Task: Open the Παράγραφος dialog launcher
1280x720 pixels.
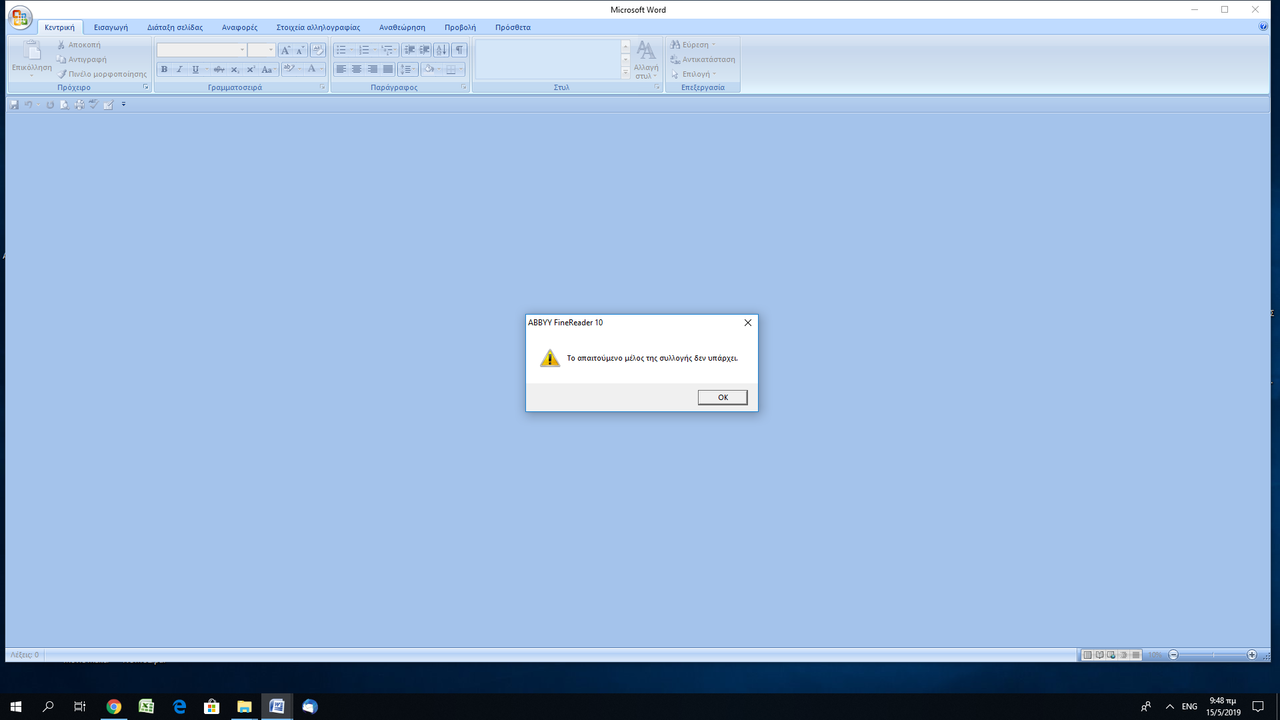Action: [464, 88]
